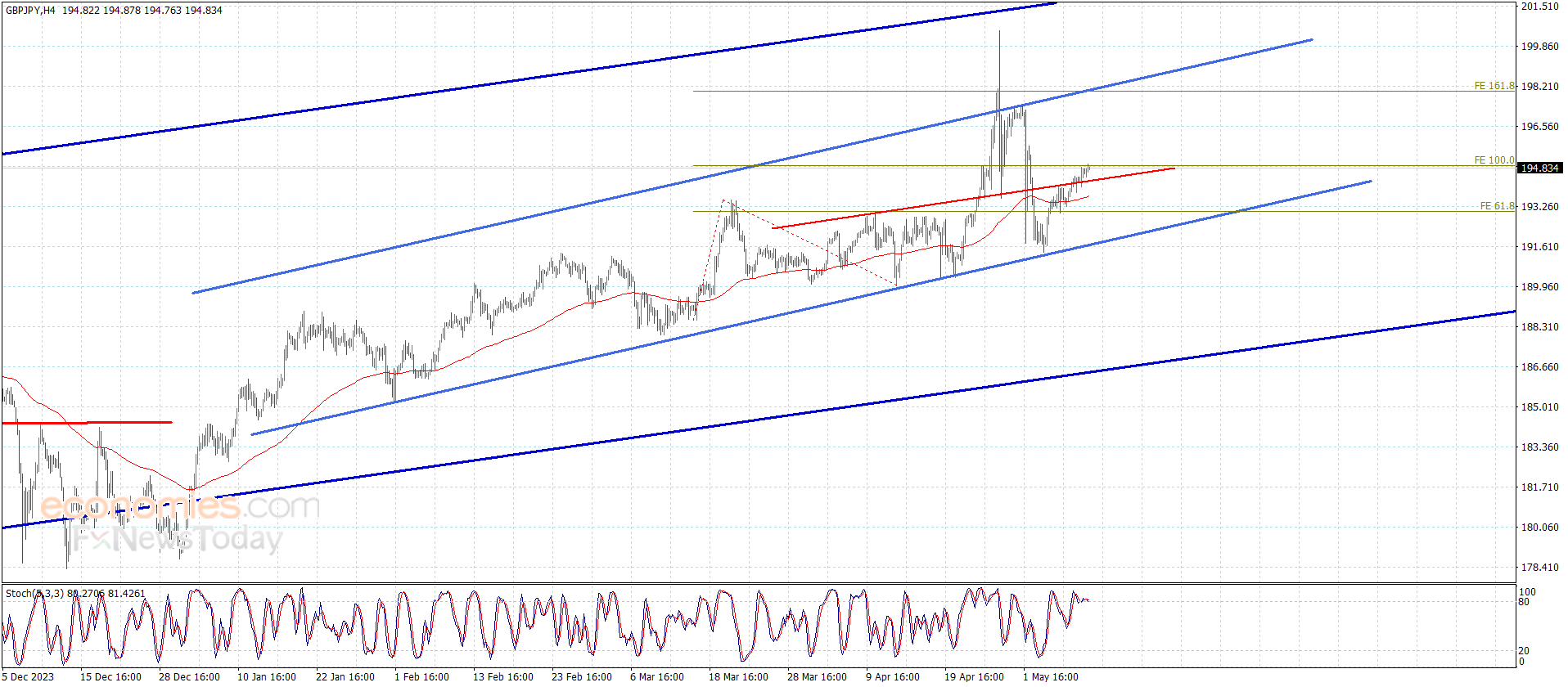Click the 188.310 price axis label
This screenshot has width=1568, height=687.
(1539, 327)
